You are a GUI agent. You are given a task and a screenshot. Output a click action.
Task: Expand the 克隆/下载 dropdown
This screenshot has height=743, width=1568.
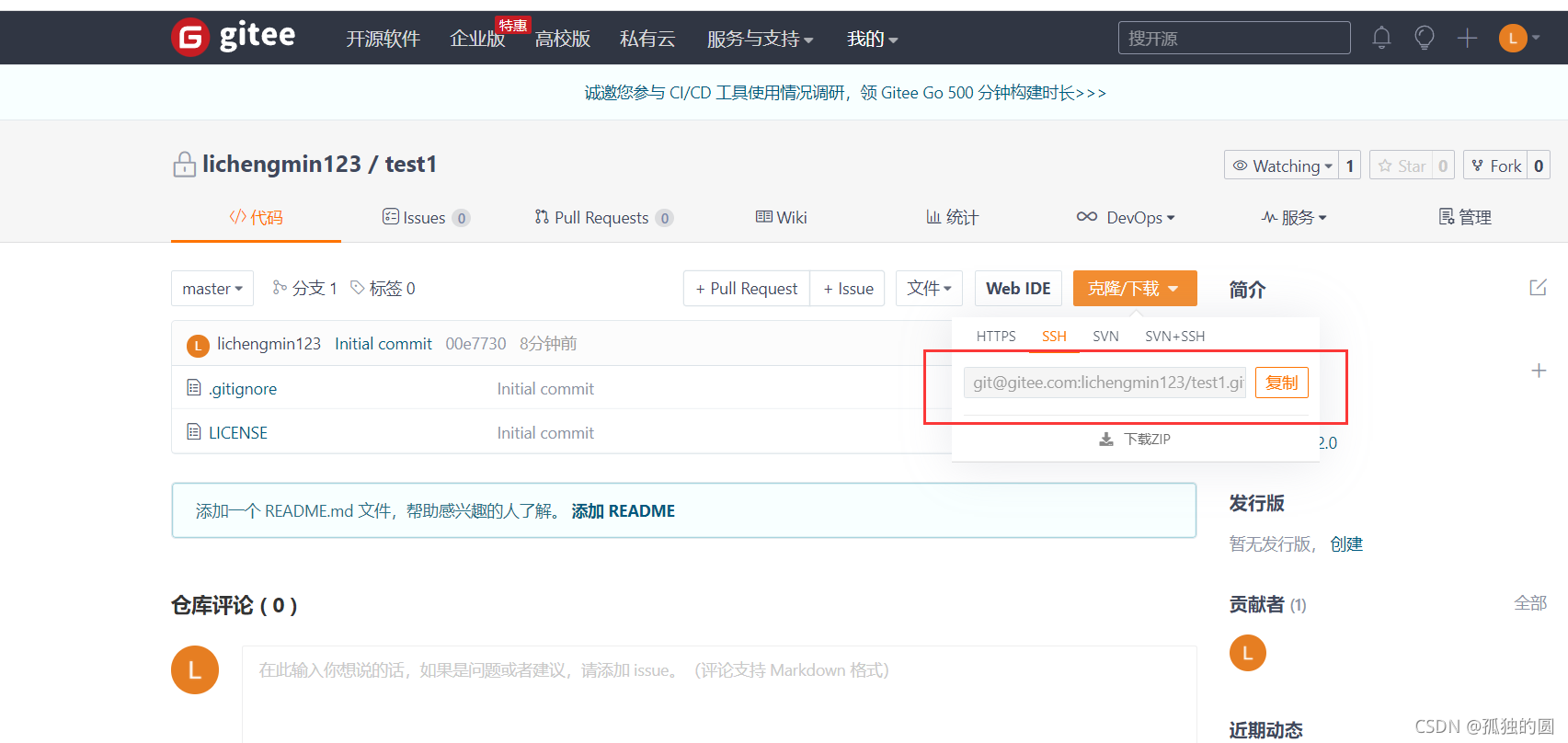click(1135, 289)
